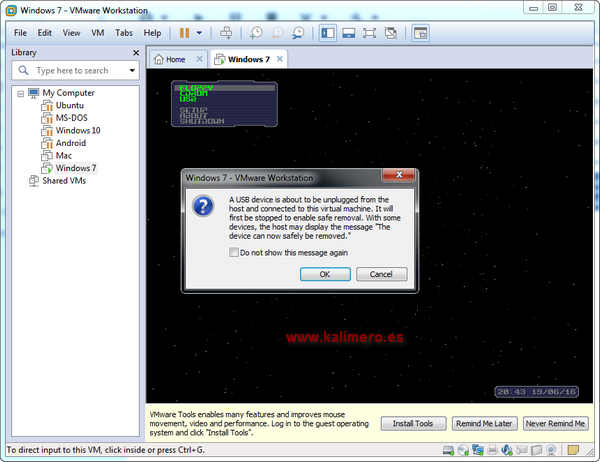The image size is (600, 462).
Task: Click the printer status bar icon
Action: 492,451
